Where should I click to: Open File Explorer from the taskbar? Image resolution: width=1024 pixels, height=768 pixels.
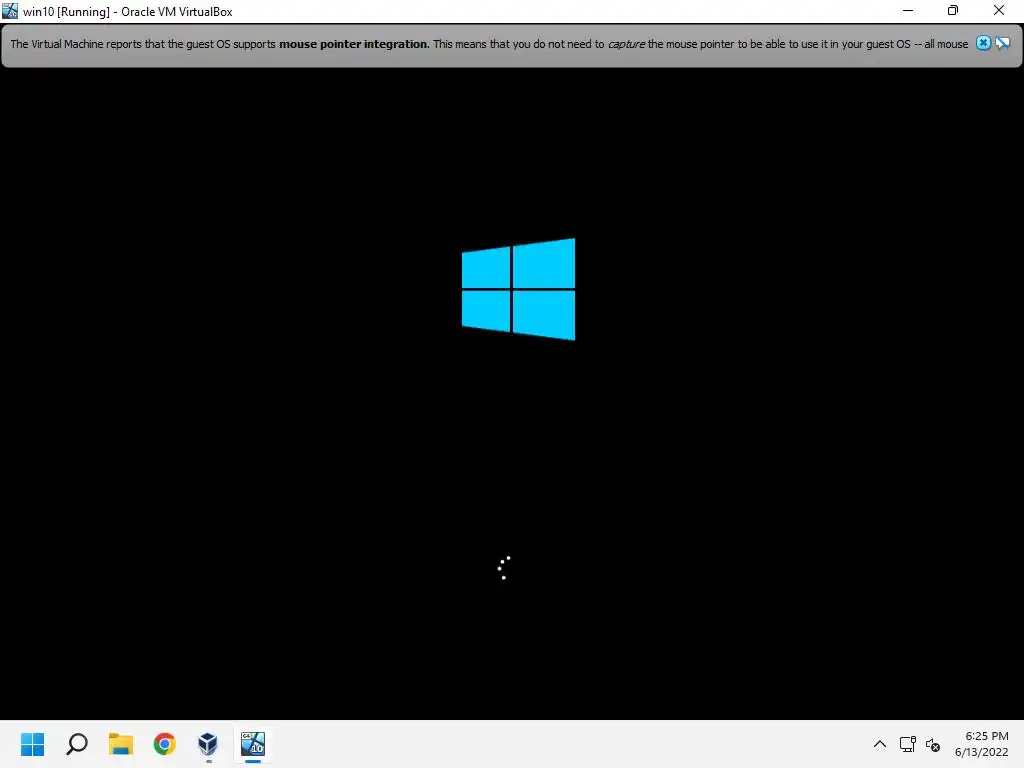(121, 744)
